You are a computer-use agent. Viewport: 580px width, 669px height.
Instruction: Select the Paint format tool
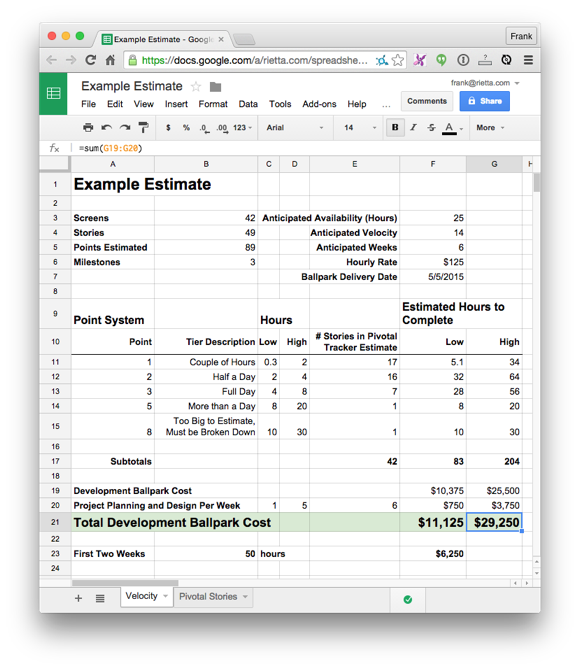[x=143, y=127]
